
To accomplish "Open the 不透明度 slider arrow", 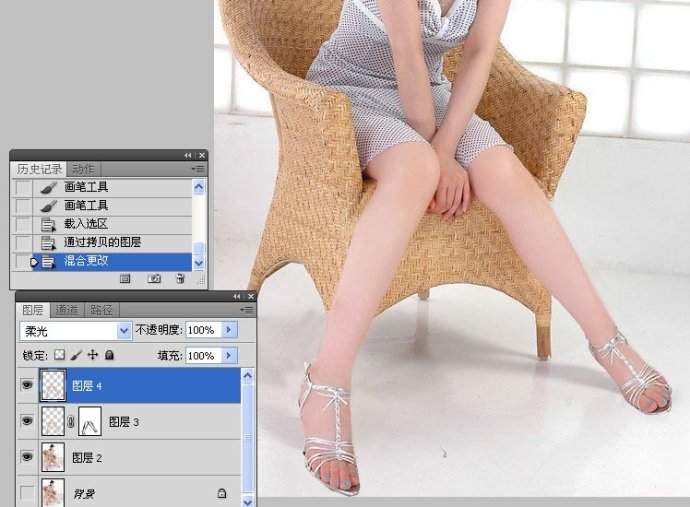I will [228, 330].
